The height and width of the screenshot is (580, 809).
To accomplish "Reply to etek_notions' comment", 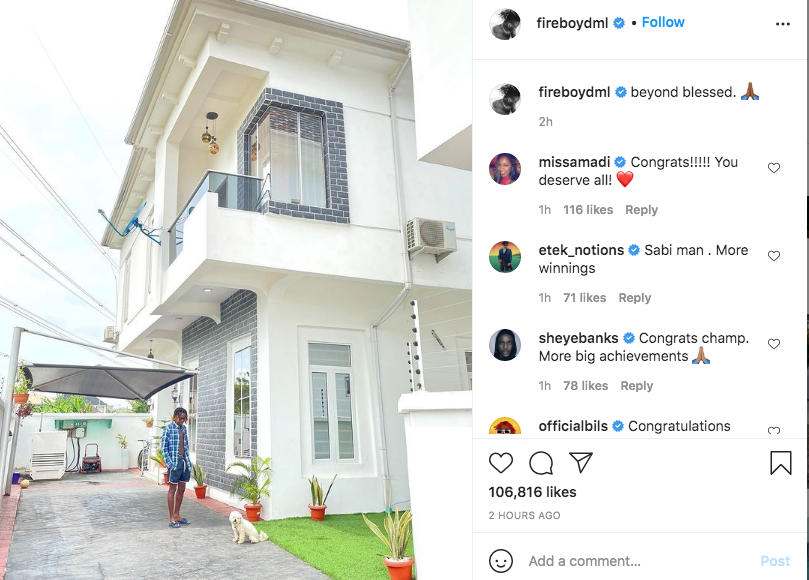I will click(635, 298).
